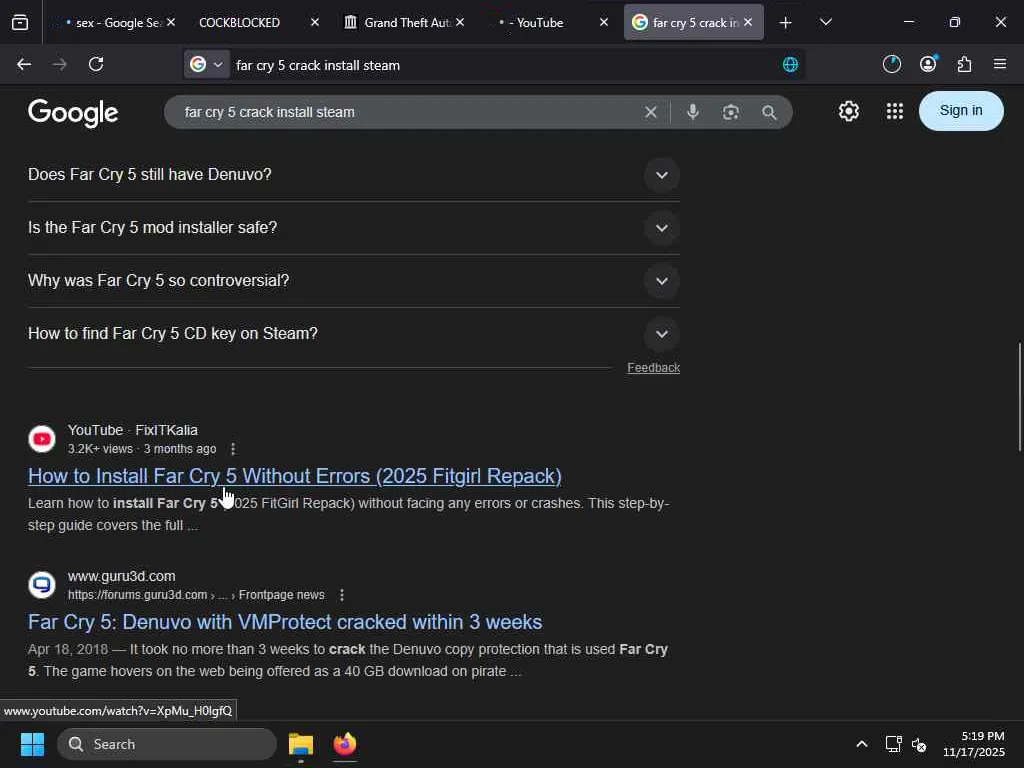Open Google quick settings gear

click(848, 111)
